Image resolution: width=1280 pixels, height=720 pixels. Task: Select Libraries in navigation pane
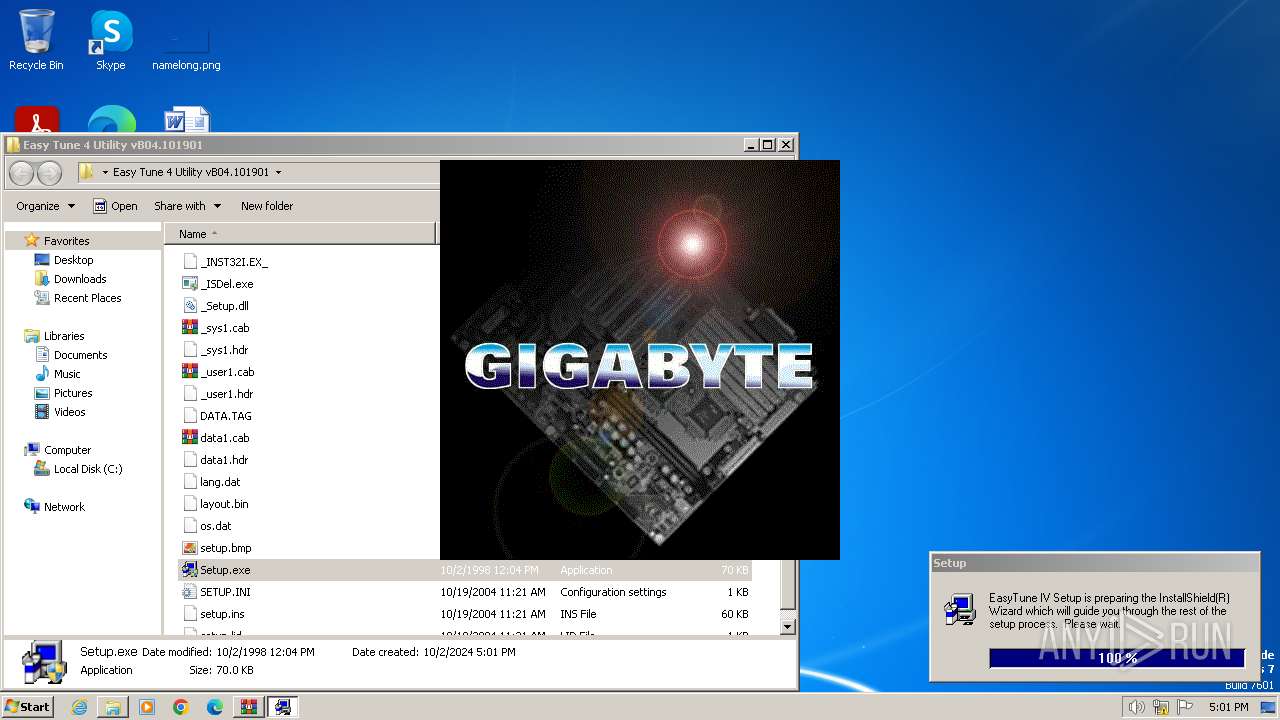pyautogui.click(x=64, y=336)
